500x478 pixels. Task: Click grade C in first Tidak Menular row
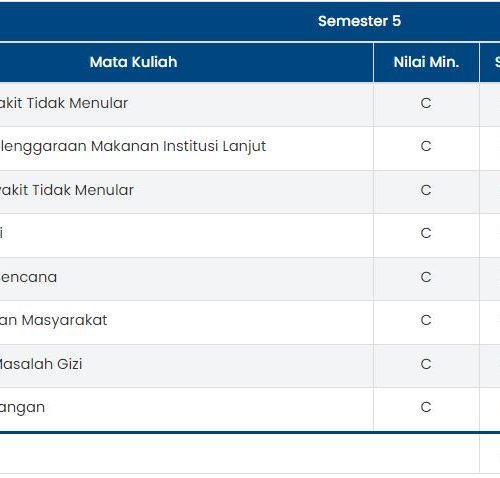click(426, 103)
